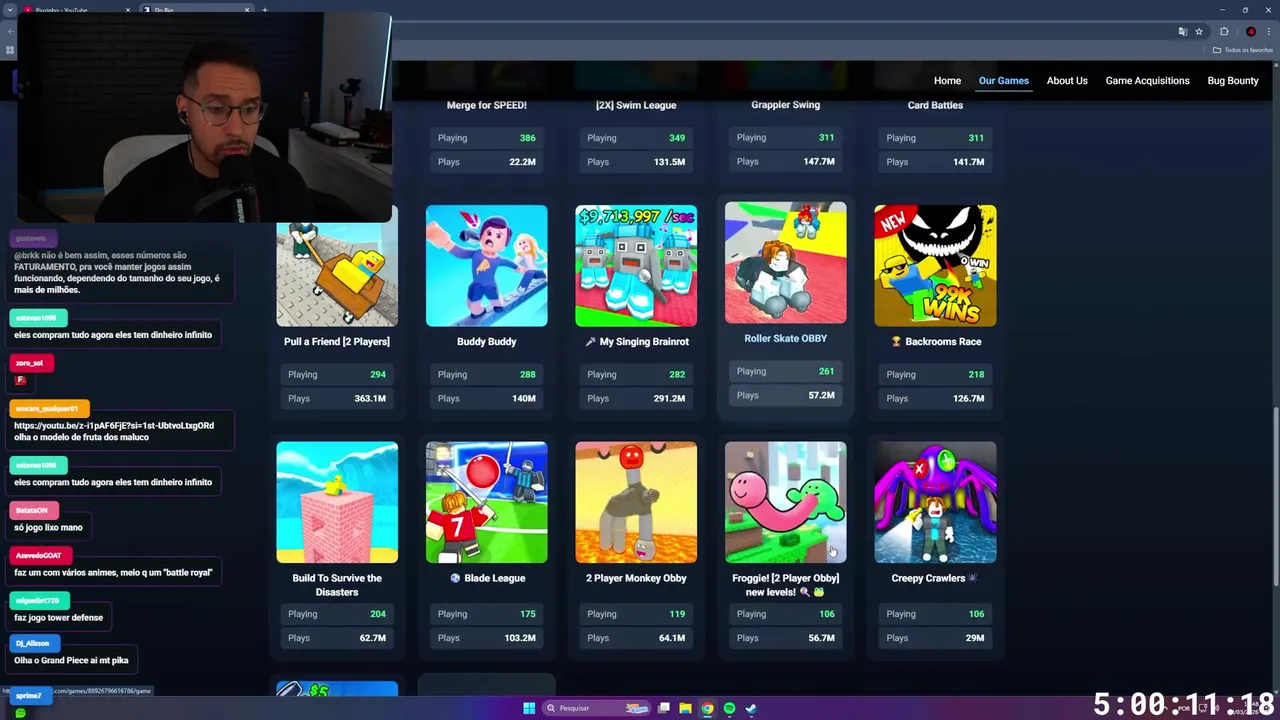Open the Blade League game thumbnail
The width and height of the screenshot is (1280, 720).
(x=486, y=502)
